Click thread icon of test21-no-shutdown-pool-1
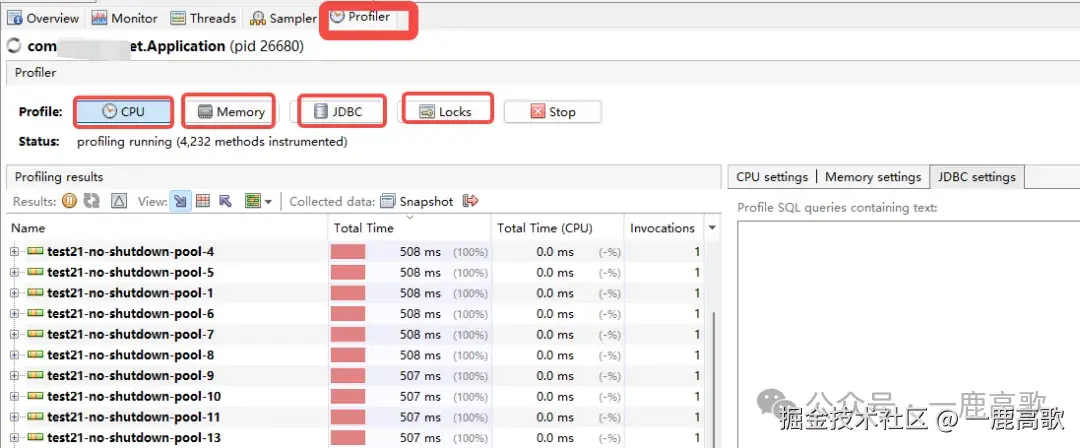 34,293
